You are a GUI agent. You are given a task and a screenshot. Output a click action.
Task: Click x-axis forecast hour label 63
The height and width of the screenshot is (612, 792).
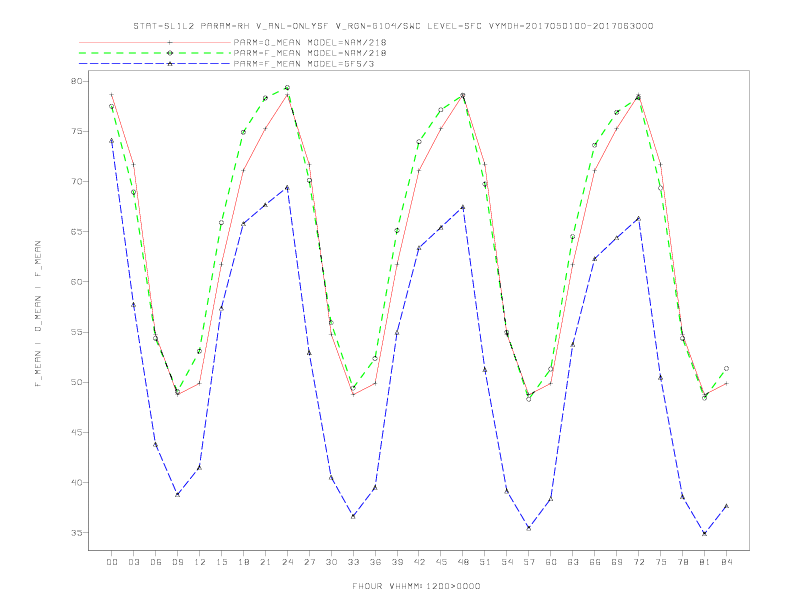point(573,562)
